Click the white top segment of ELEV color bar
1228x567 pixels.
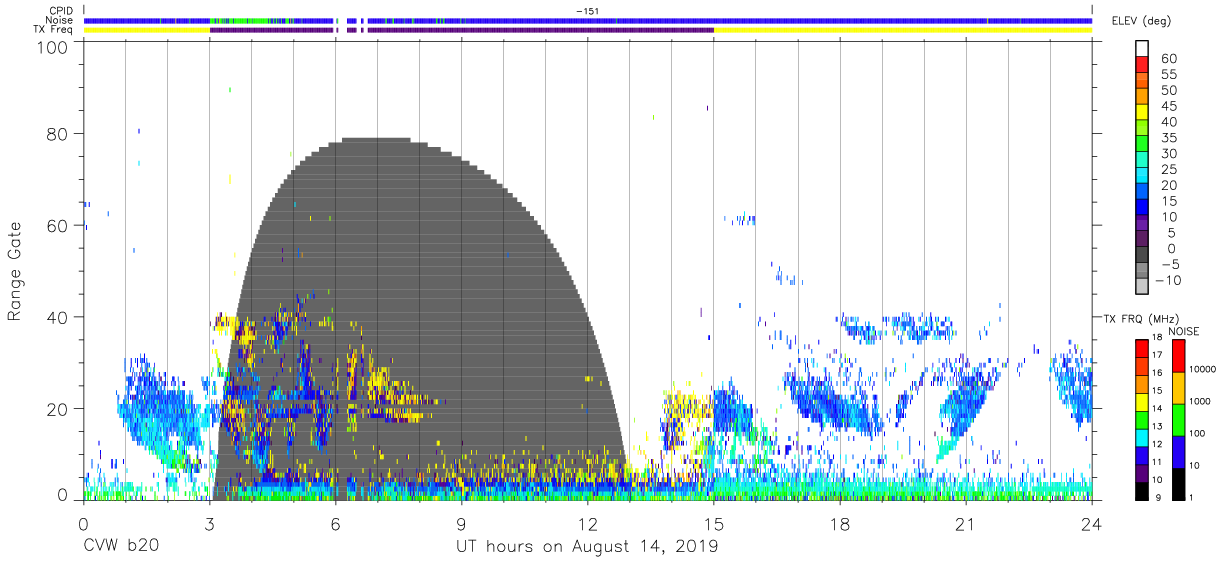1141,48
